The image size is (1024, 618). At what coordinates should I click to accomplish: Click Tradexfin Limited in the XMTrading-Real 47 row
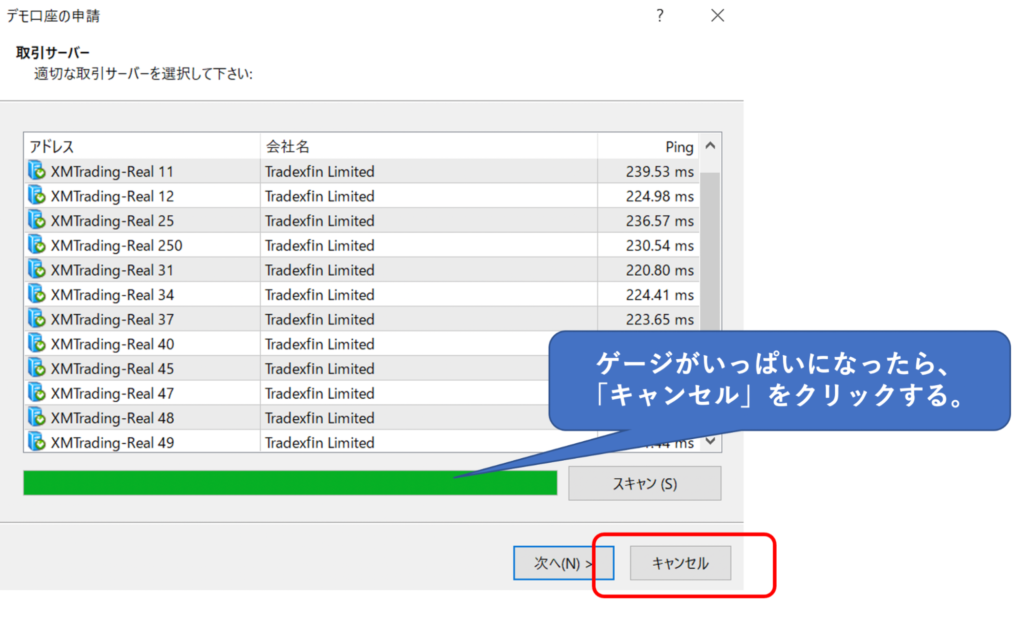(319, 393)
